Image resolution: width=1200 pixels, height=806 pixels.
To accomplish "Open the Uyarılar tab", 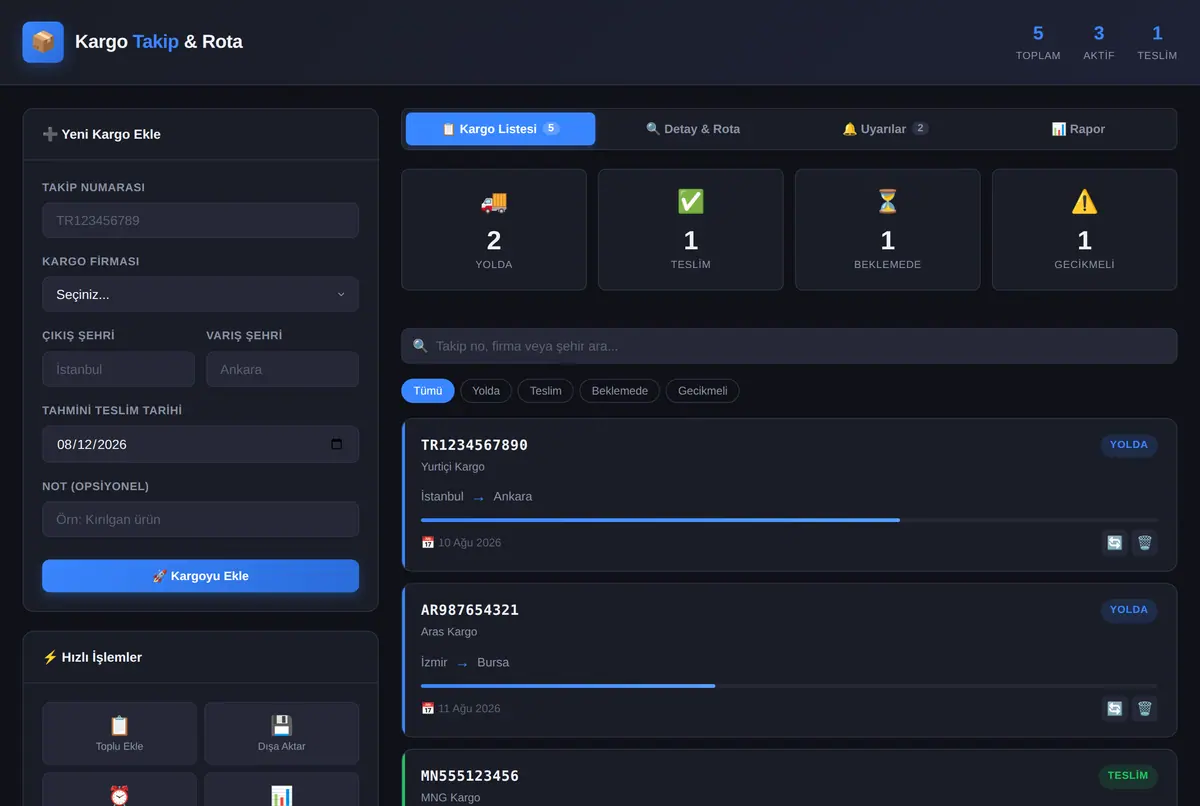I will tap(886, 129).
